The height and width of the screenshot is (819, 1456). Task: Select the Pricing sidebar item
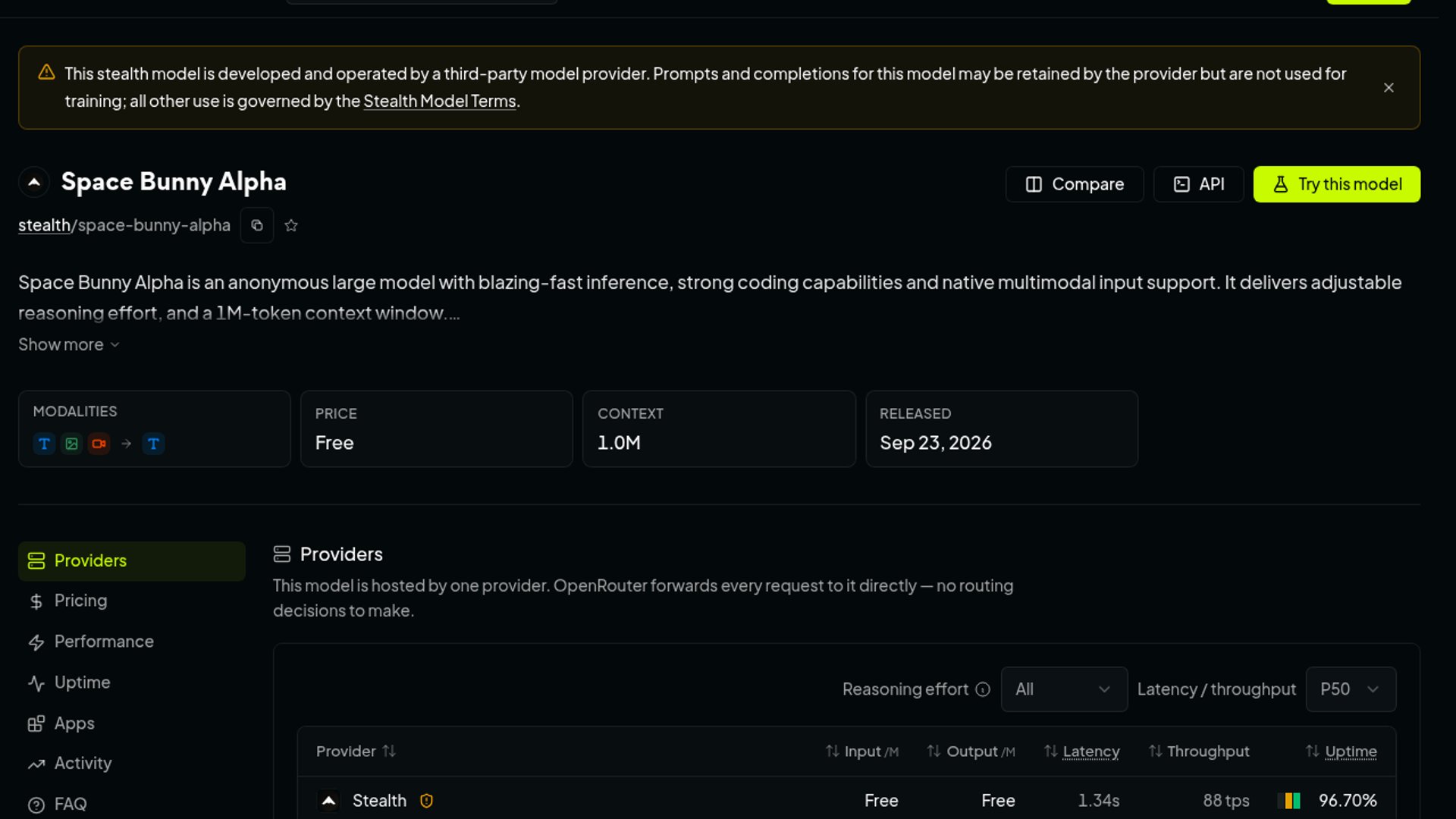(x=132, y=601)
